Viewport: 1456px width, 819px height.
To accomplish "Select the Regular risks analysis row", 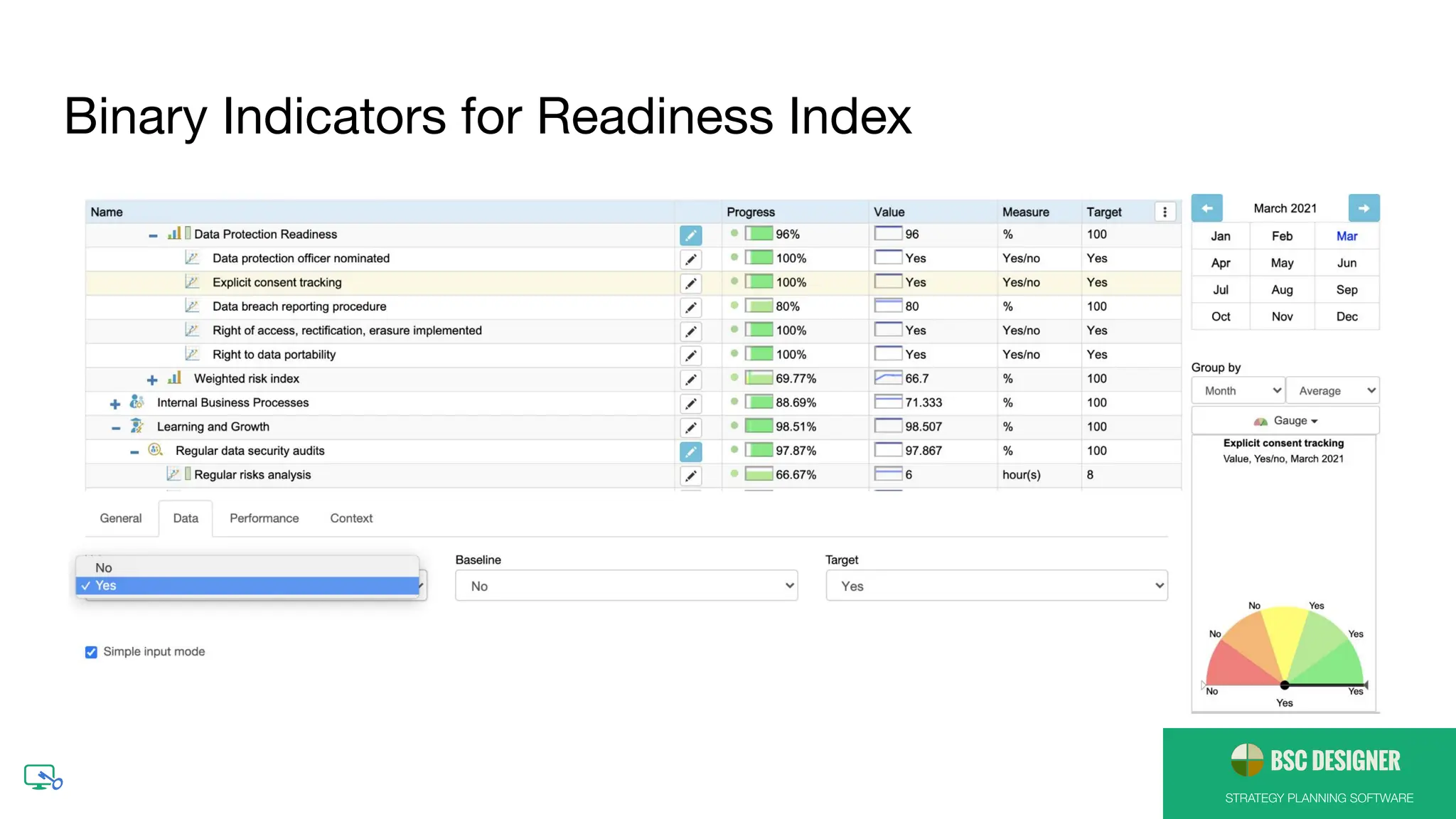I will pyautogui.click(x=633, y=475).
